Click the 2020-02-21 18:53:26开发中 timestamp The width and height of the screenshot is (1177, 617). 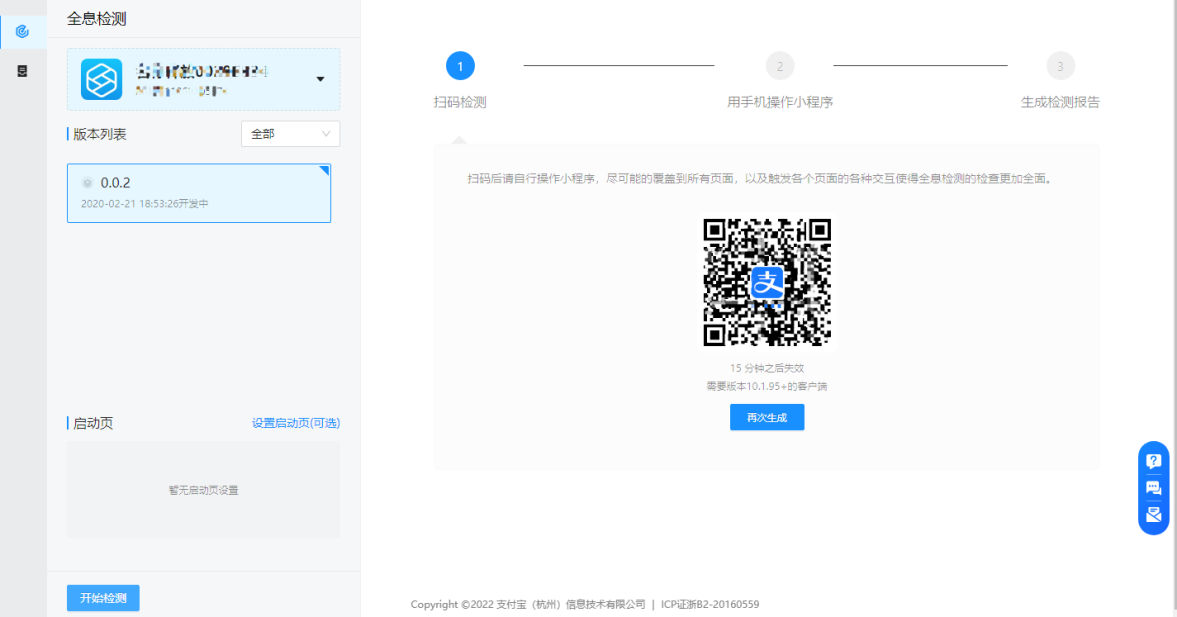(145, 203)
